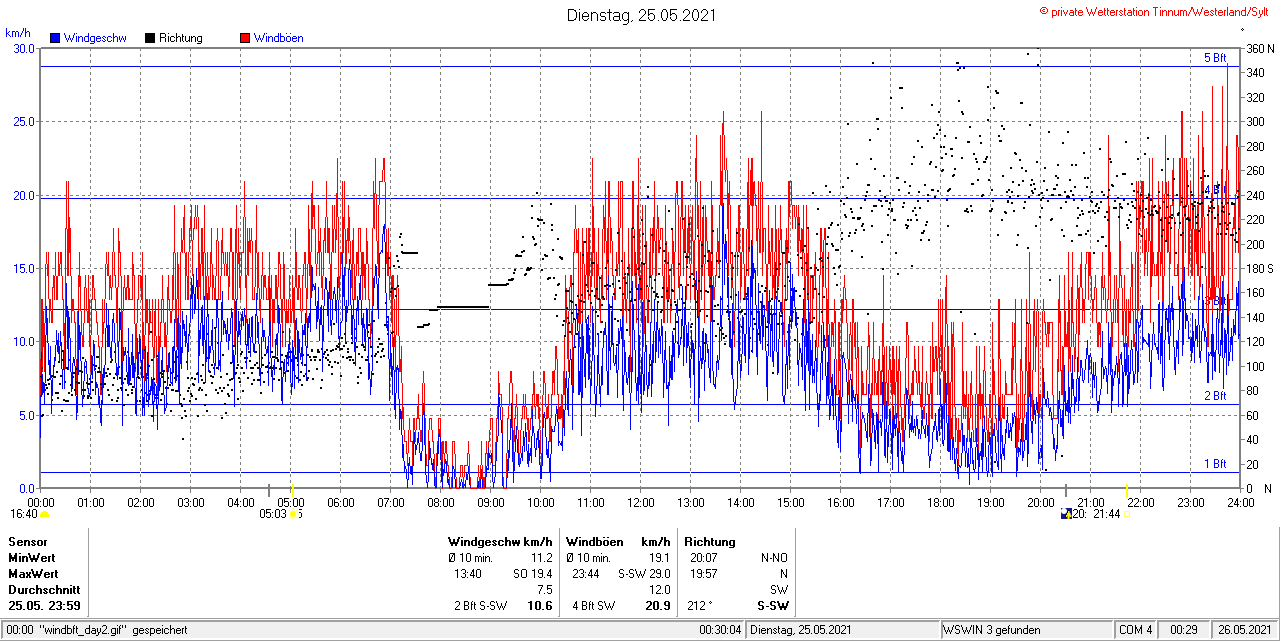Click the 00:29 status bar panel
Screen dimensions: 1280x641
pyautogui.click(x=1185, y=630)
